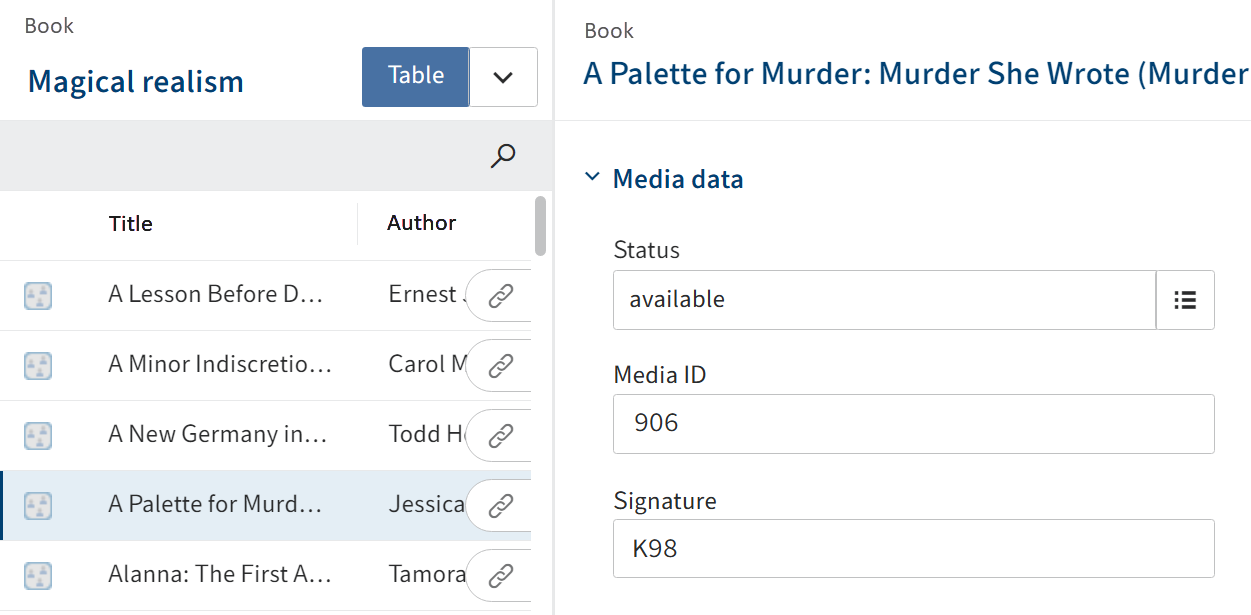Open the Magical realism heading

(136, 81)
